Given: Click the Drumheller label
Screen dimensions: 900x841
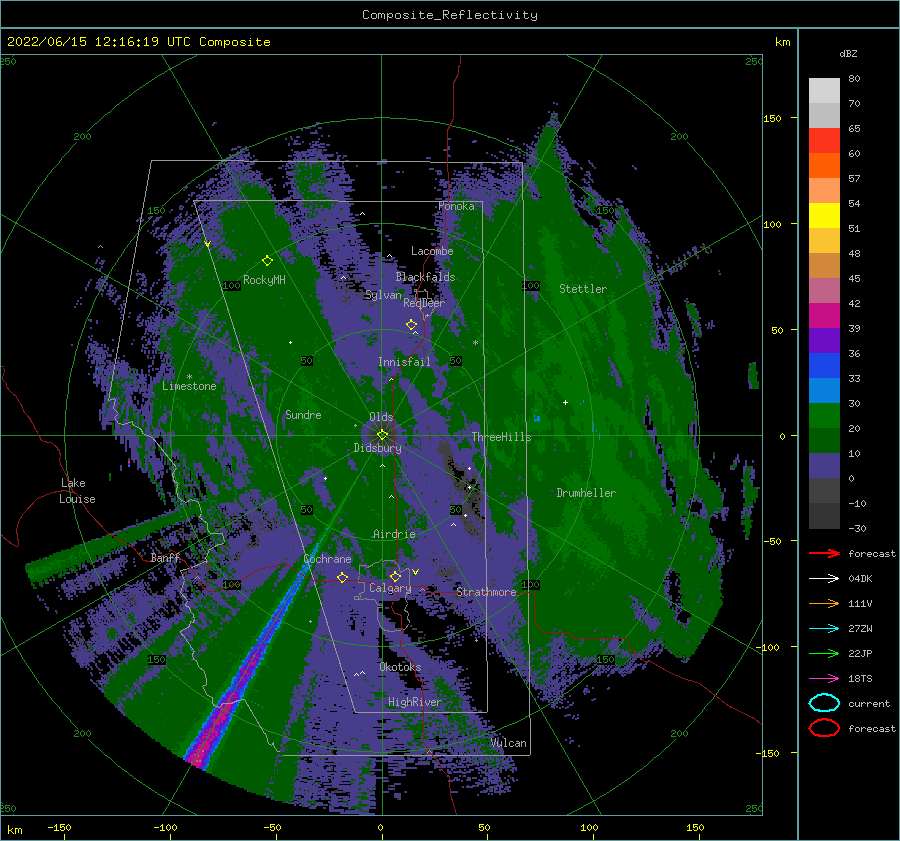Looking at the screenshot, I should (x=586, y=493).
